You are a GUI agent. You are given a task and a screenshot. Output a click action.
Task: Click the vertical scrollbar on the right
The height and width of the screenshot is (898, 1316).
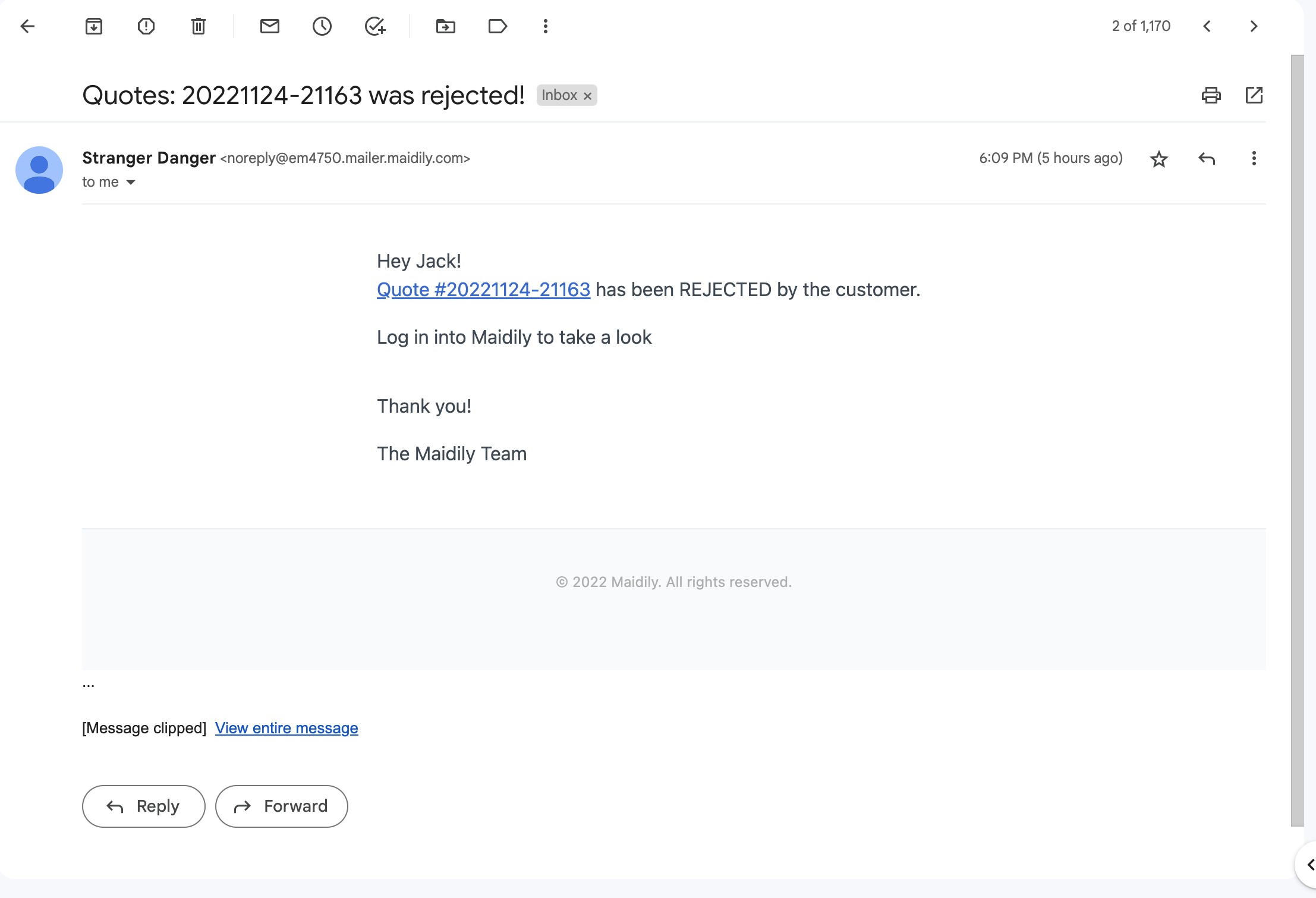tap(1298, 440)
